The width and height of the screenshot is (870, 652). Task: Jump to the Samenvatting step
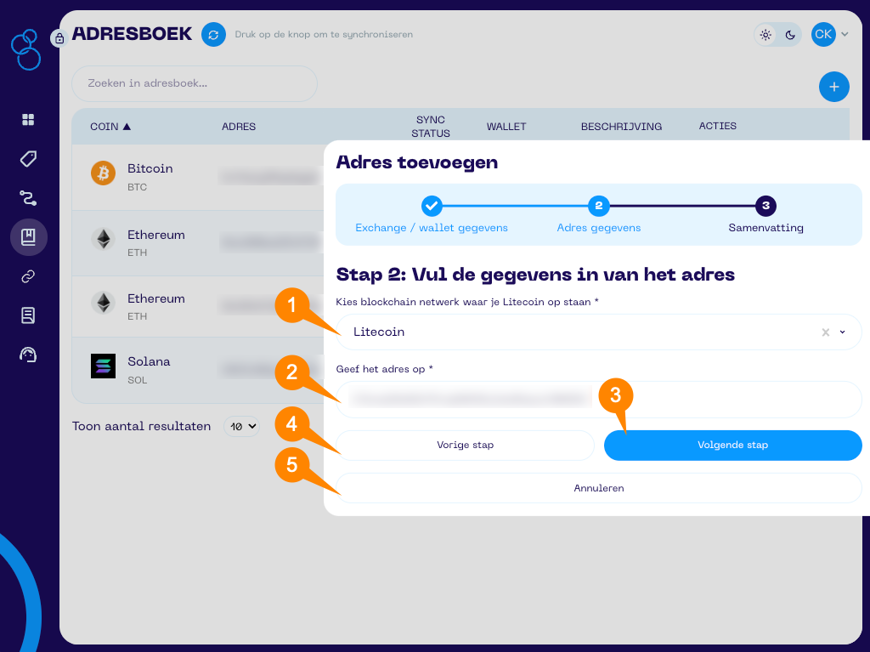766,208
